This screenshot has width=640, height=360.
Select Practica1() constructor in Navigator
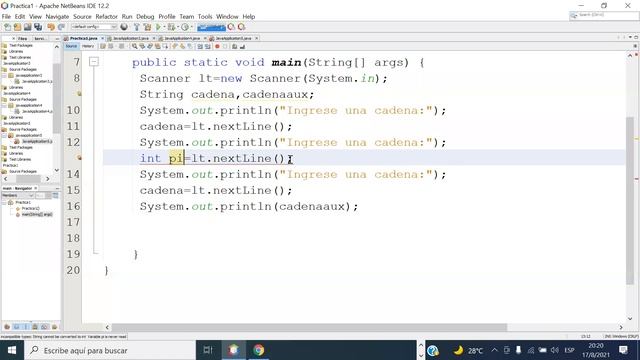31,208
